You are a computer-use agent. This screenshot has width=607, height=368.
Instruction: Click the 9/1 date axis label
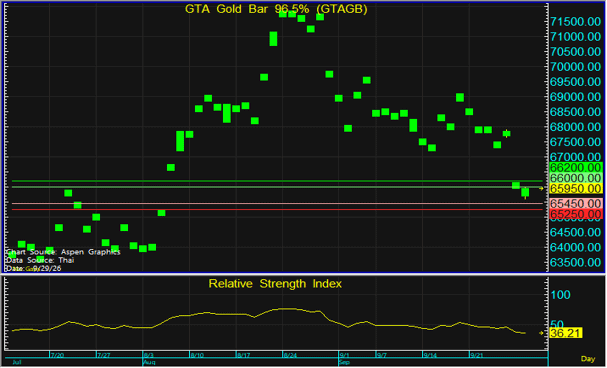click(345, 355)
